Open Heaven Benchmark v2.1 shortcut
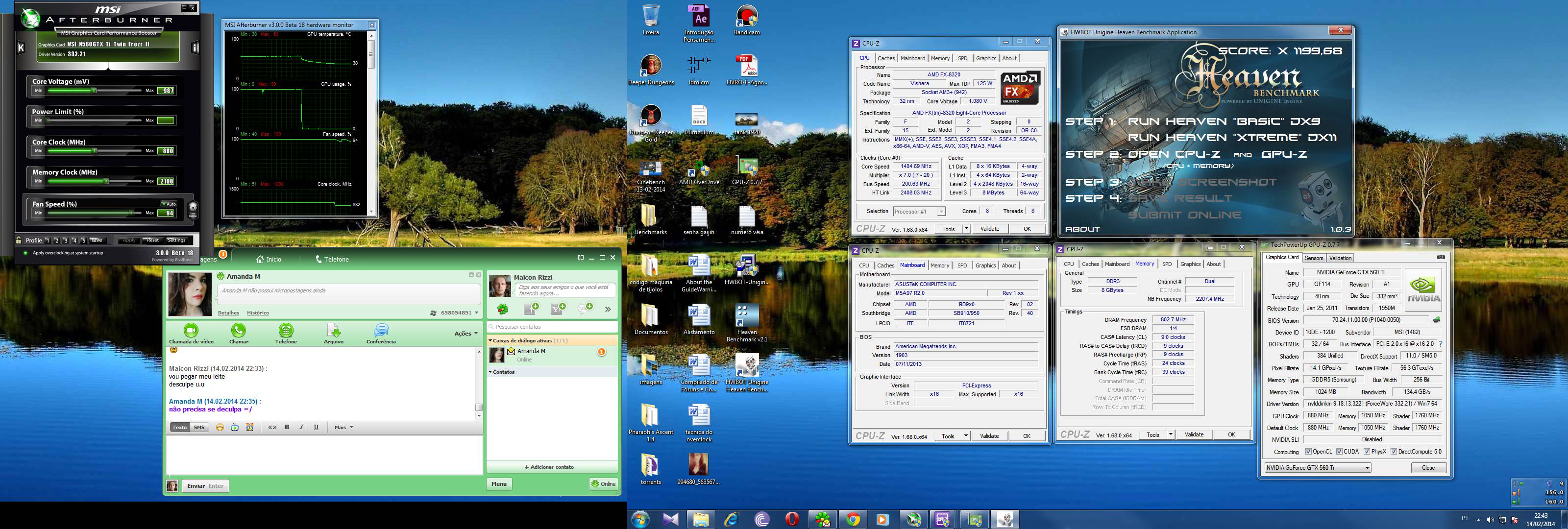Screen dimensions: 1568x529 pos(747,323)
